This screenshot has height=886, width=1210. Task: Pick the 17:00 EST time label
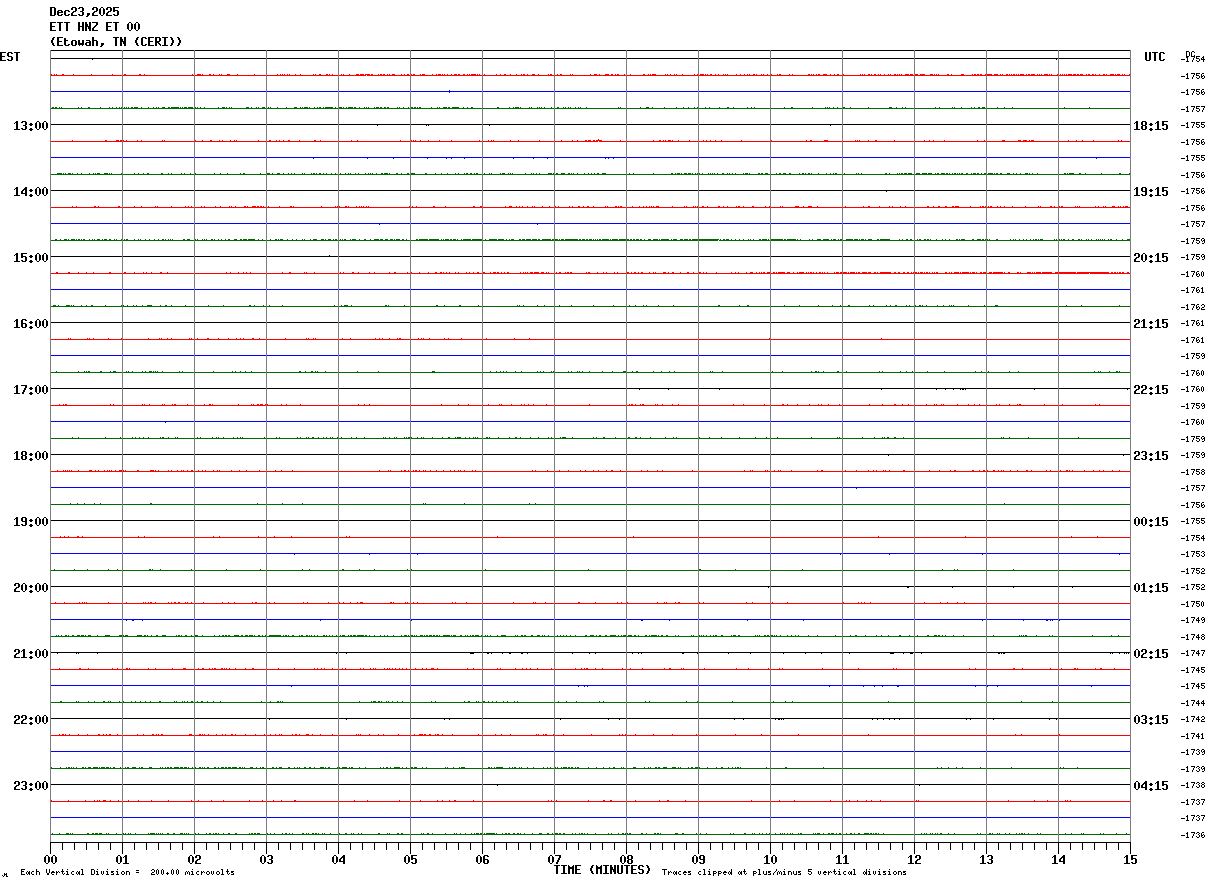coord(31,389)
